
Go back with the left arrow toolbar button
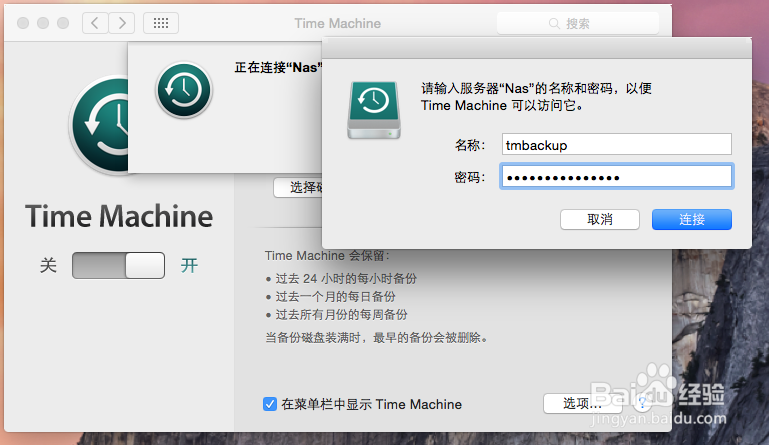pos(95,23)
